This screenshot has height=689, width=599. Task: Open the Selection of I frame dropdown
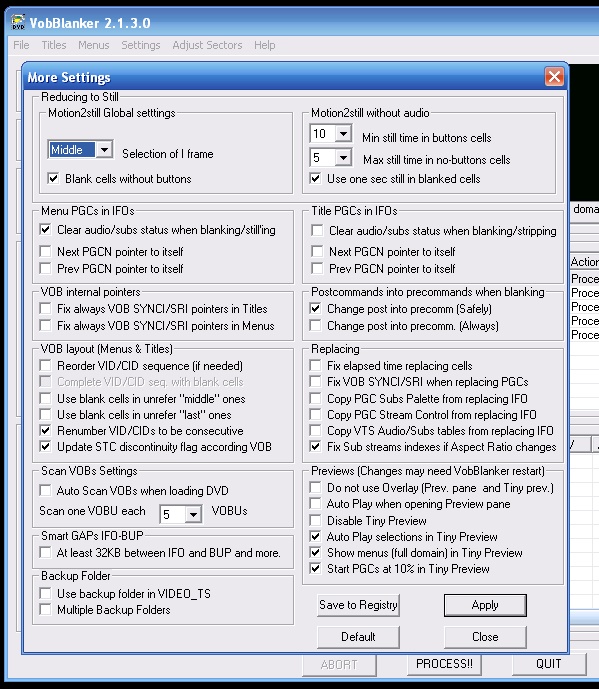pyautogui.click(x=104, y=149)
